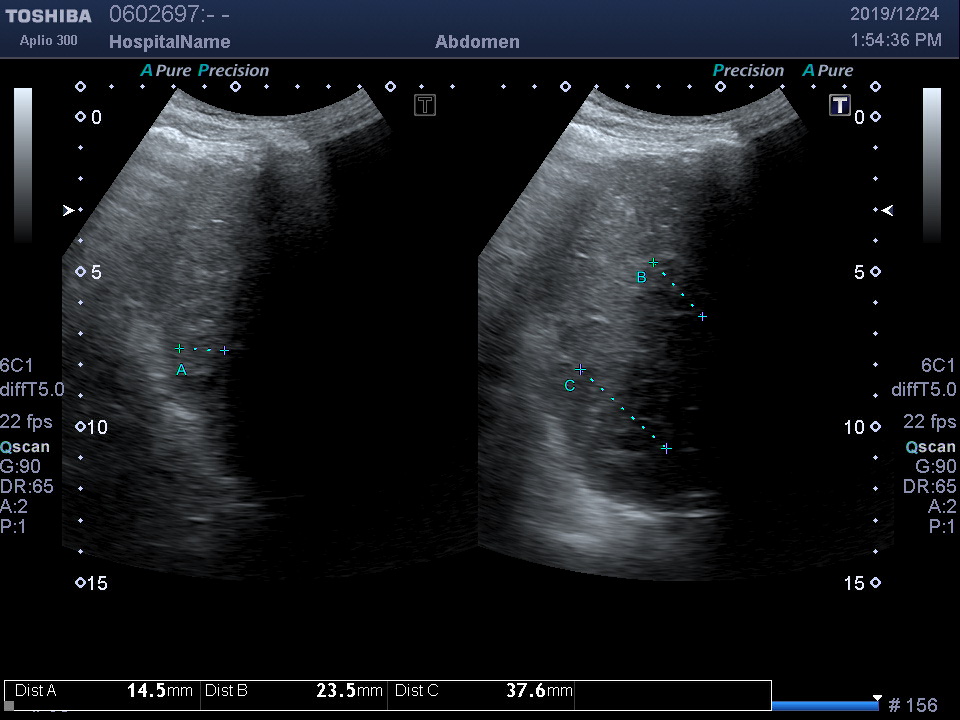Click the lower-right caliper of measurement C
960x720 pixels.
666,449
